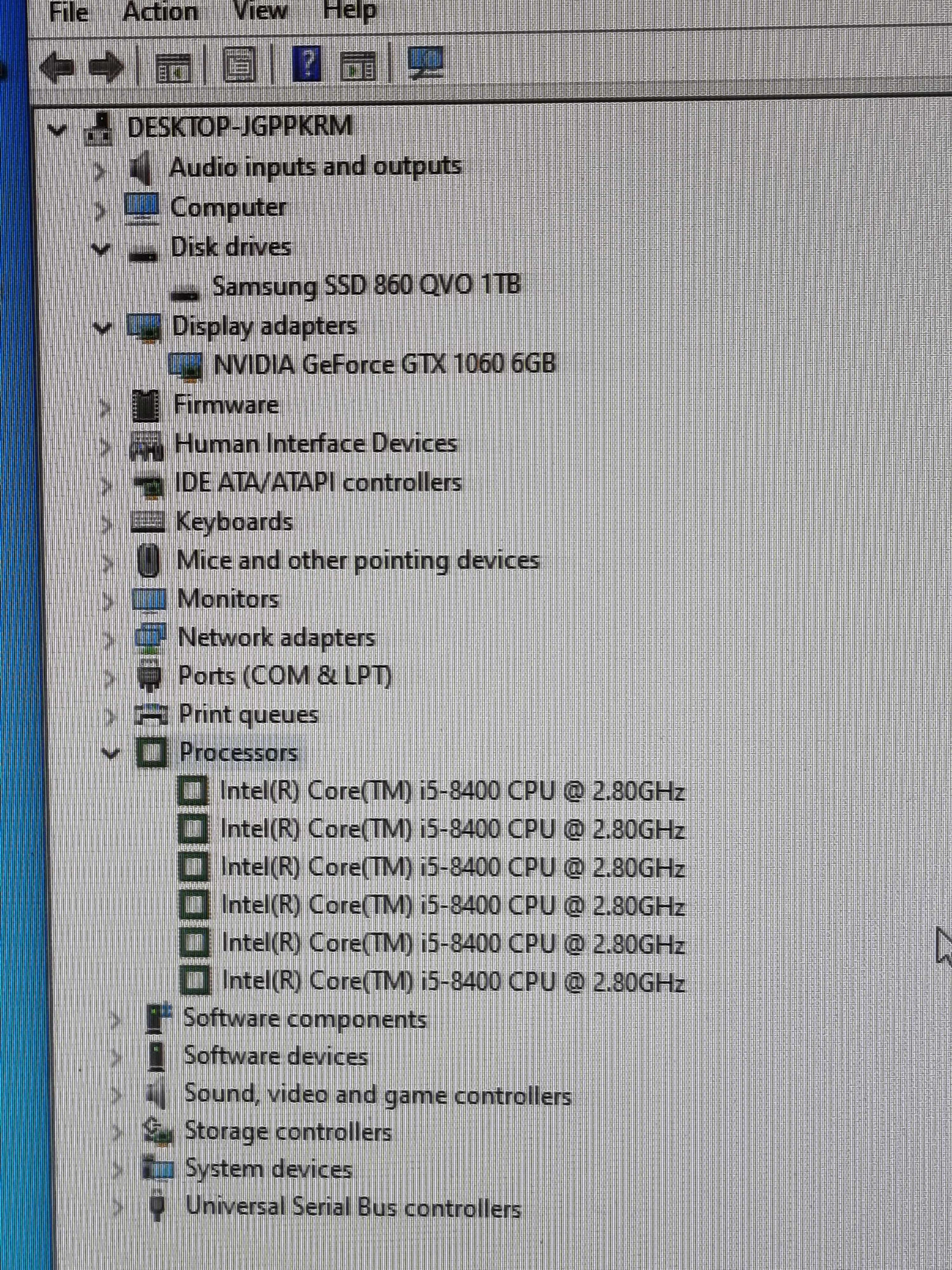Open the Help menu
The width and height of the screenshot is (952, 1270).
pos(349,10)
